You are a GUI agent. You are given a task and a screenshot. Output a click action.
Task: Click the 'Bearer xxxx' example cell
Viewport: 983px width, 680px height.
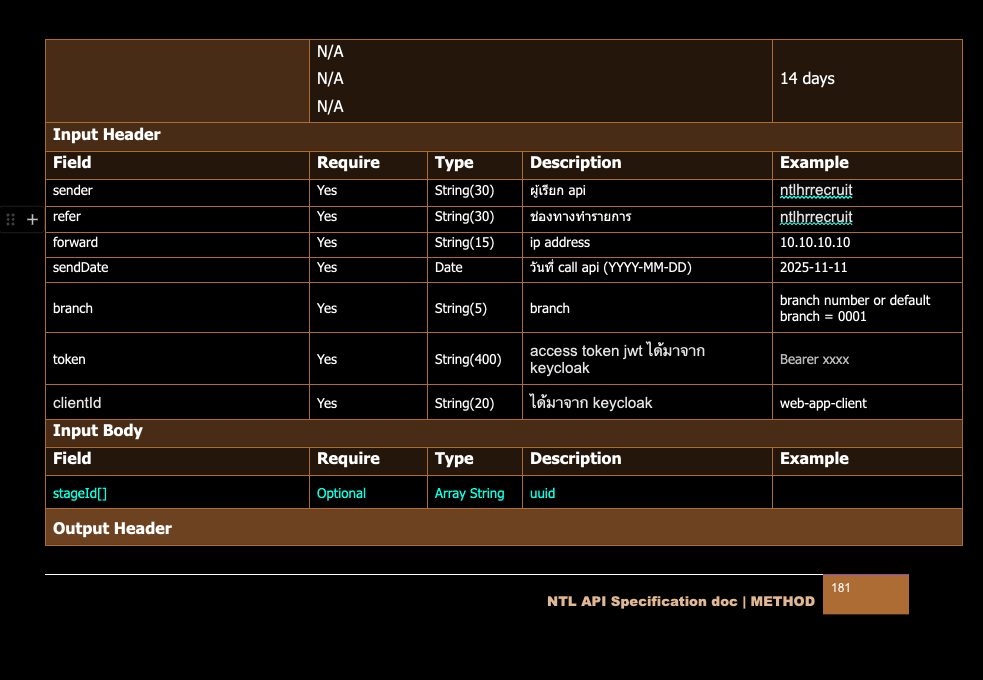tap(814, 359)
